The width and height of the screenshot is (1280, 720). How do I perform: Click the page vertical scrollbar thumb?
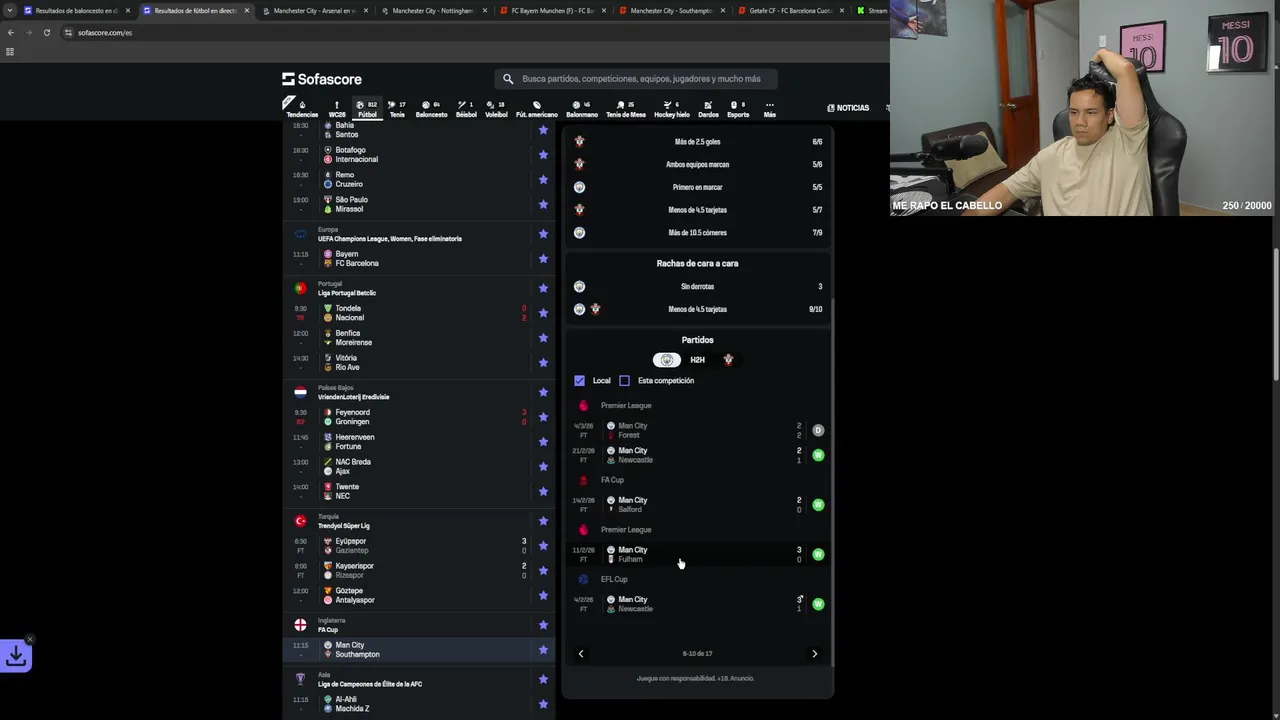point(1276,313)
